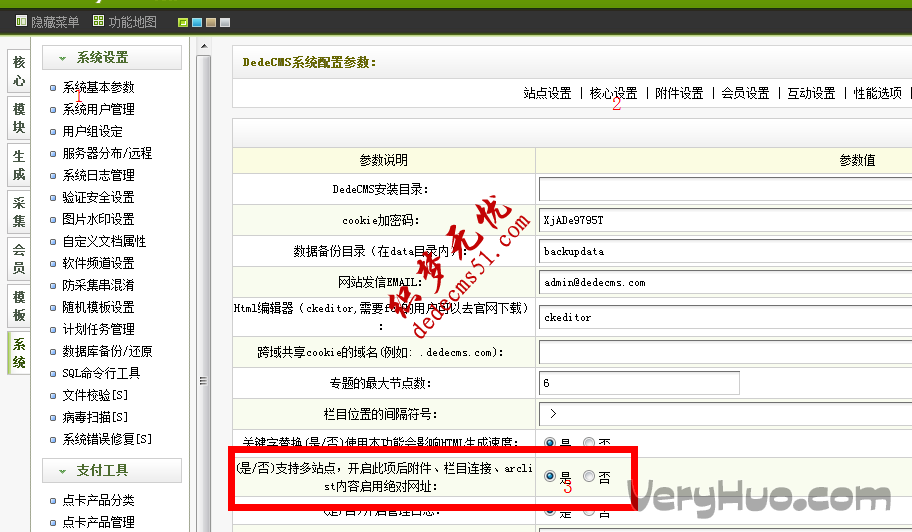Go to 附件设置 settings tab

click(x=679, y=93)
